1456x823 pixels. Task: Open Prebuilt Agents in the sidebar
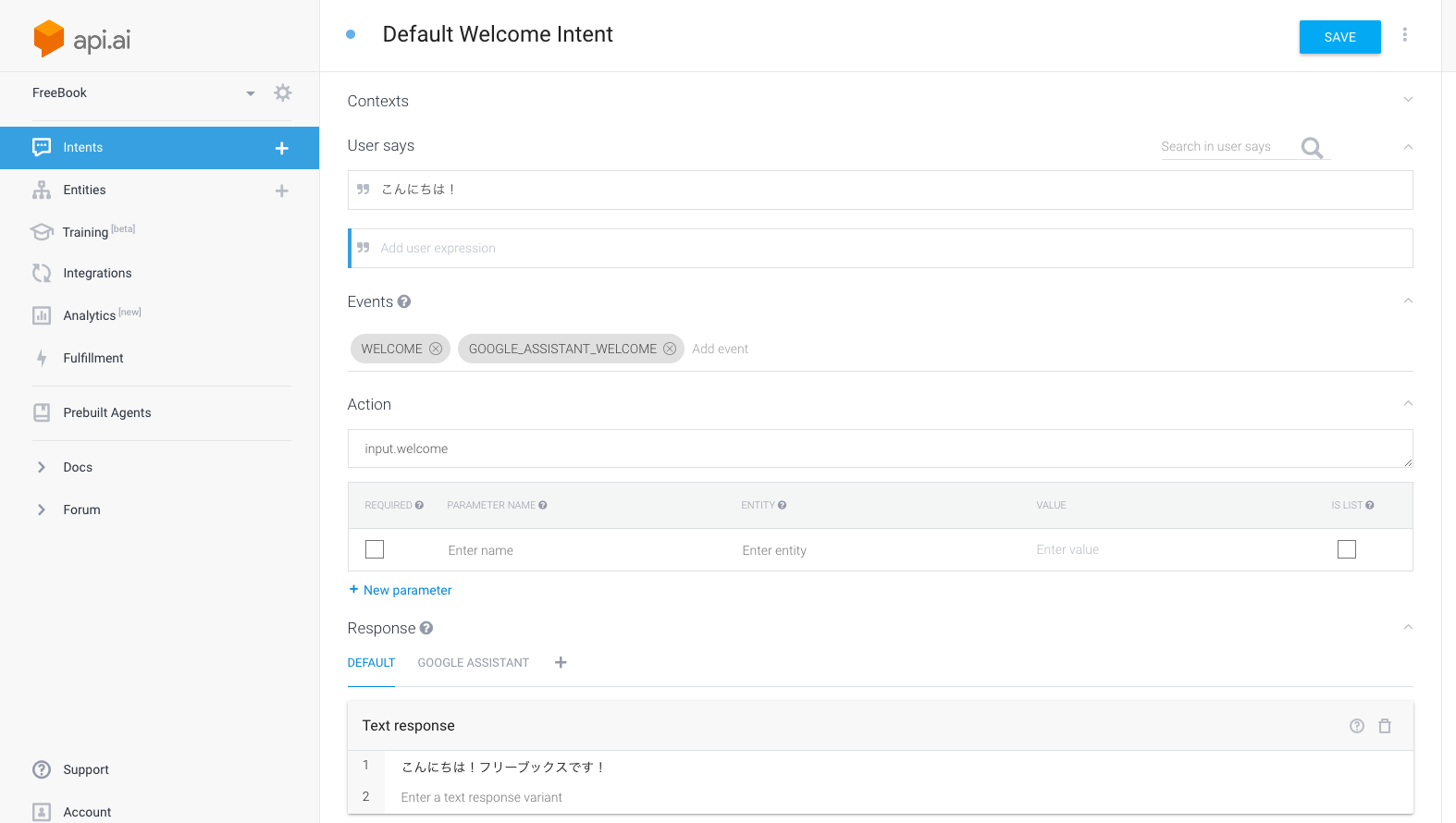pyautogui.click(x=107, y=412)
